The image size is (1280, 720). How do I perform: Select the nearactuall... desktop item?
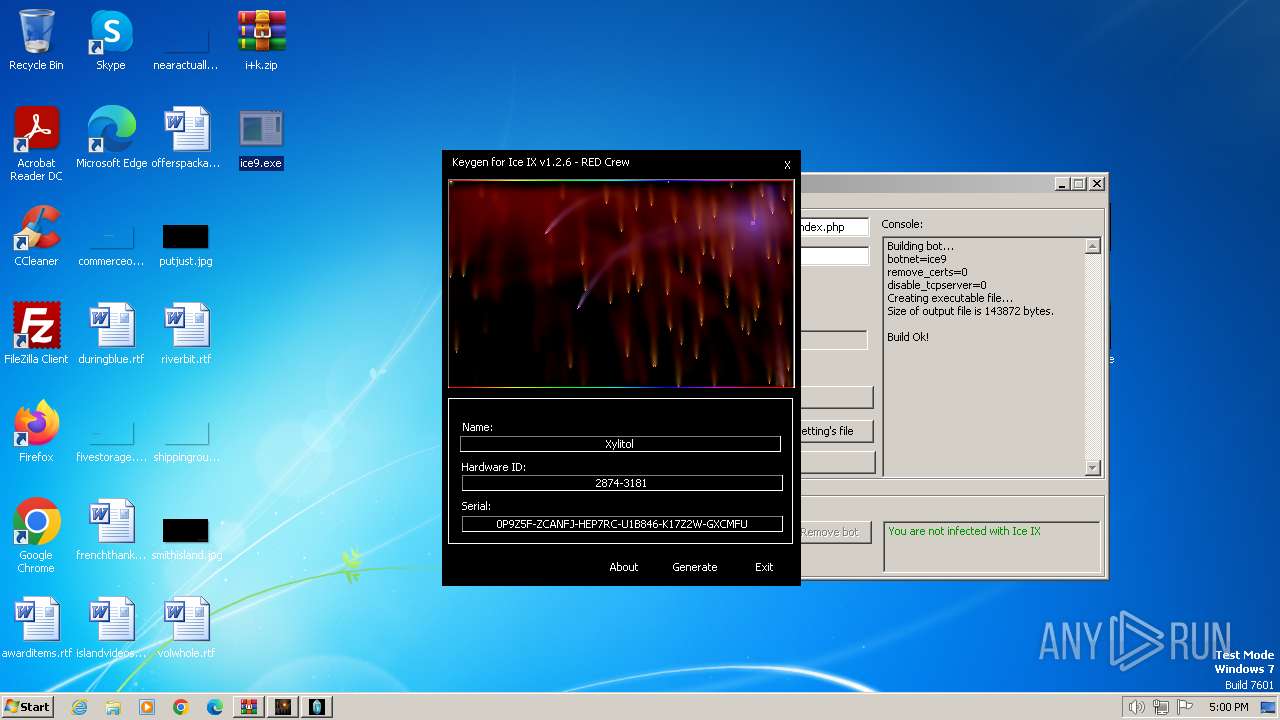point(186,48)
